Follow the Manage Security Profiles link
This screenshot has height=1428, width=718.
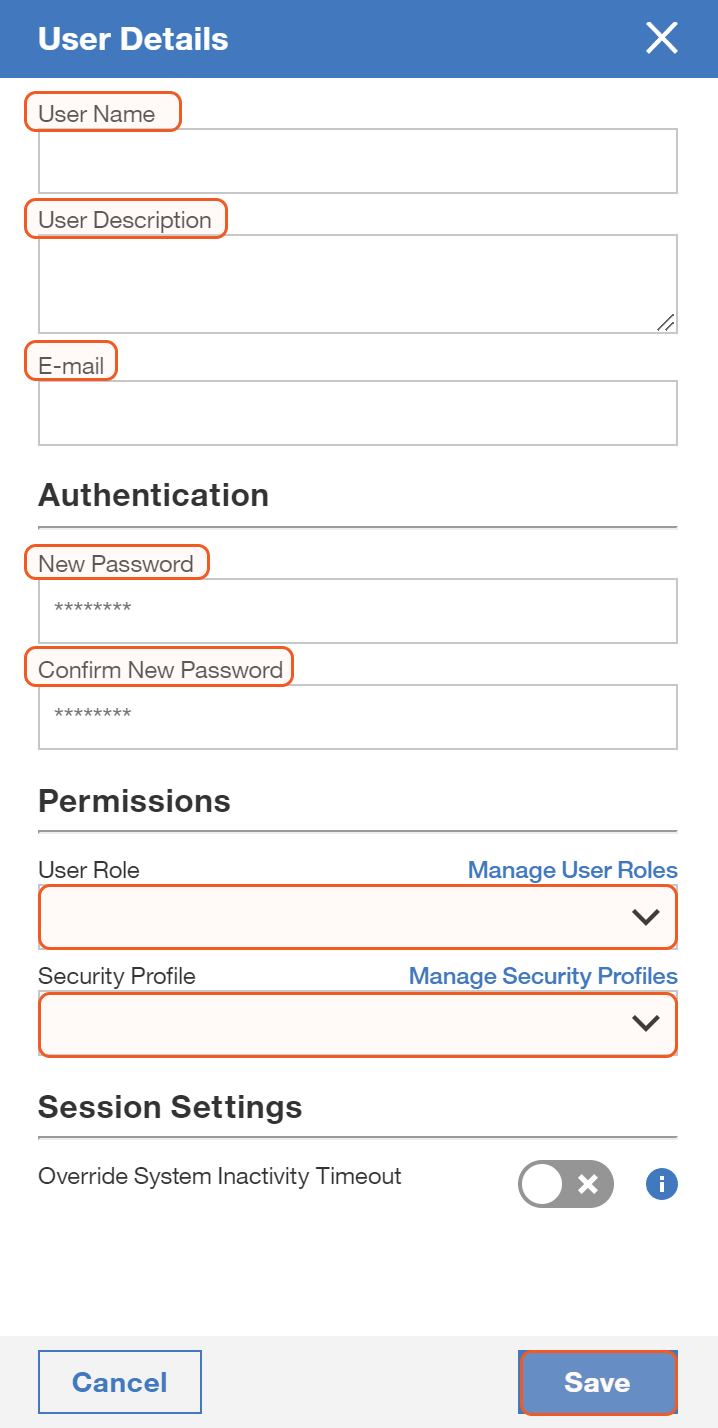(543, 976)
